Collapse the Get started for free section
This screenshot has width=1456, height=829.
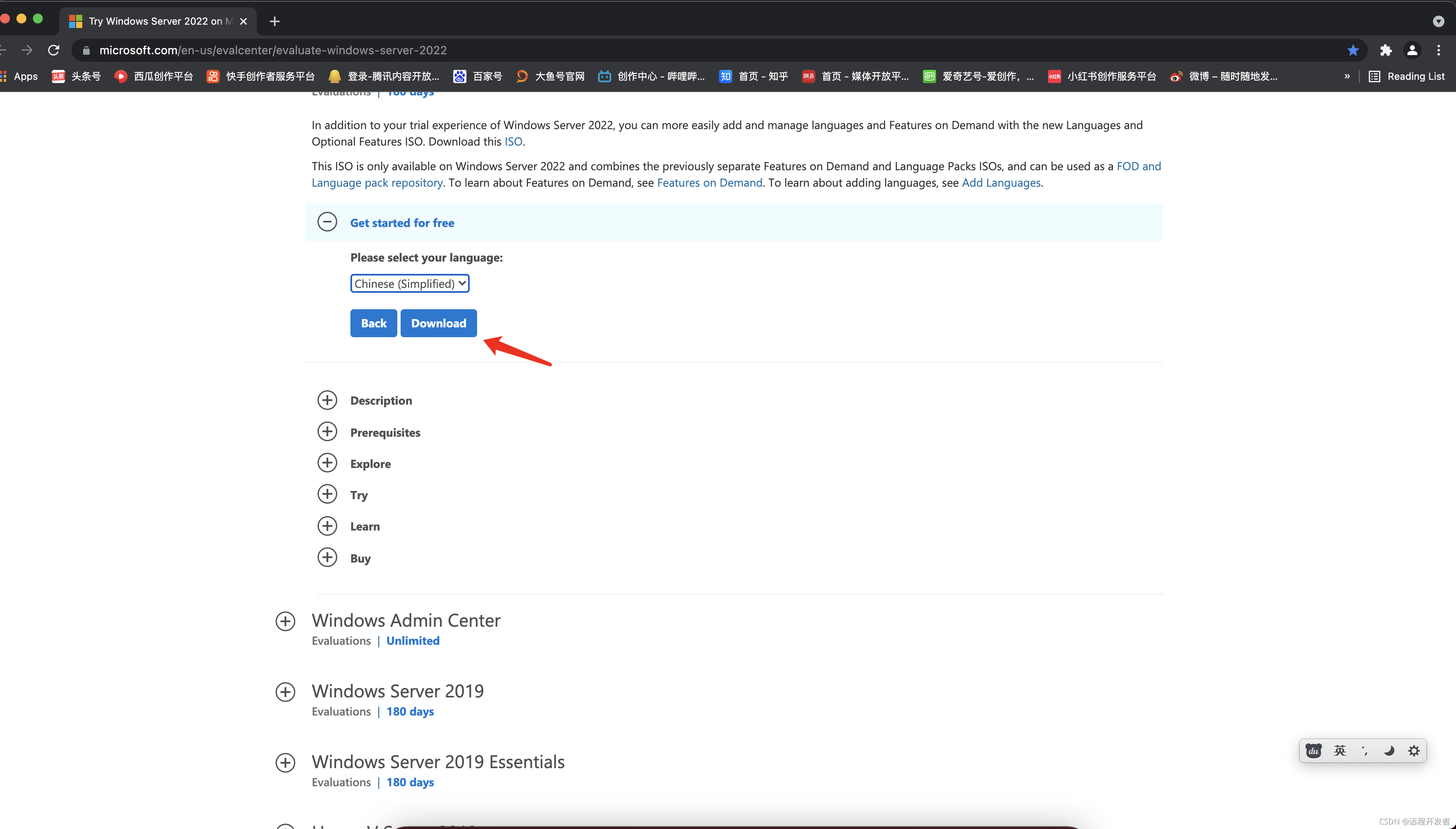[327, 222]
